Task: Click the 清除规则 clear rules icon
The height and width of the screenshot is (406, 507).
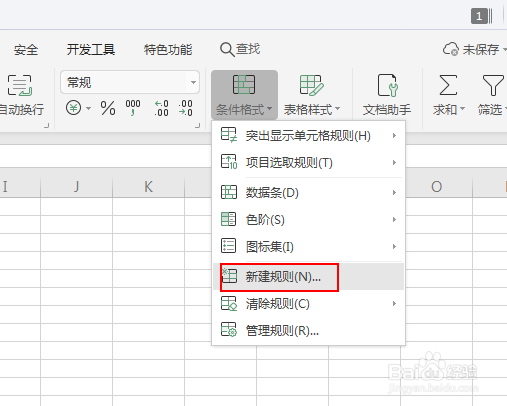Action: pyautogui.click(x=229, y=303)
